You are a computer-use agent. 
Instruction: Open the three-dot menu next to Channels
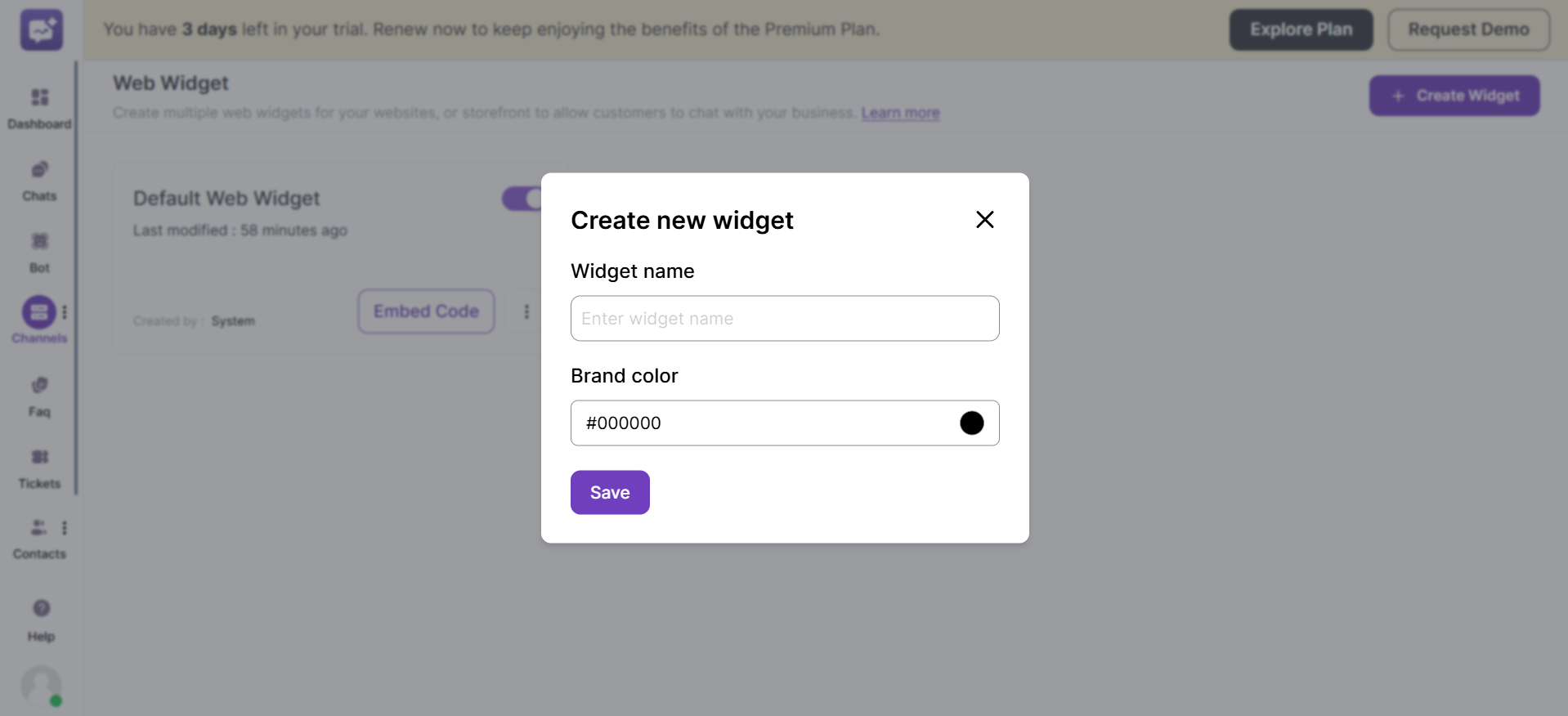coord(65,311)
